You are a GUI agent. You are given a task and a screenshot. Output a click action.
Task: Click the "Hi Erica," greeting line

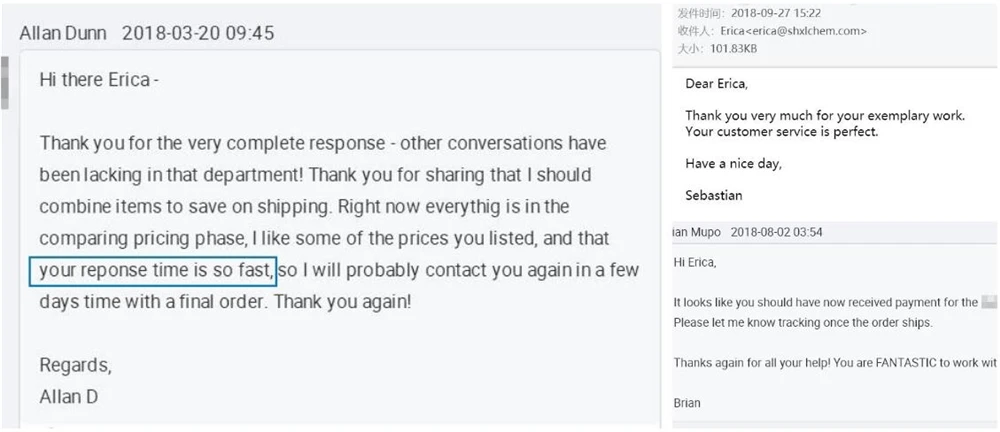(x=695, y=263)
